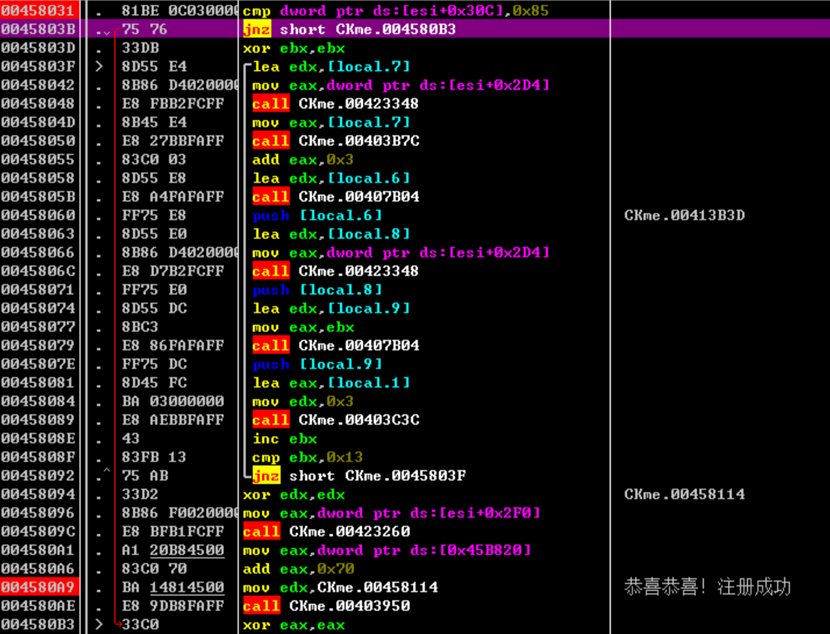Select the xor edx,edx instruction

point(294,494)
